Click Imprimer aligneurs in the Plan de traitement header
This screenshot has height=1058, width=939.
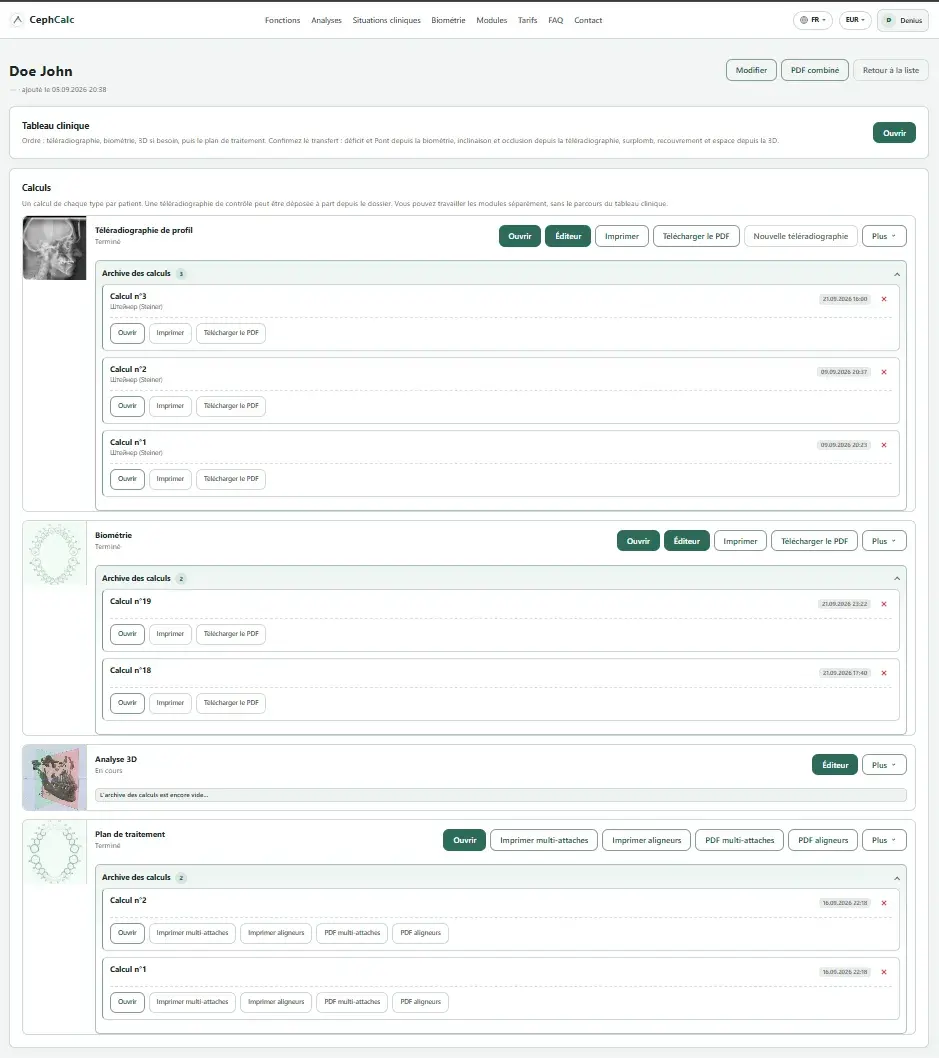[x=646, y=840]
